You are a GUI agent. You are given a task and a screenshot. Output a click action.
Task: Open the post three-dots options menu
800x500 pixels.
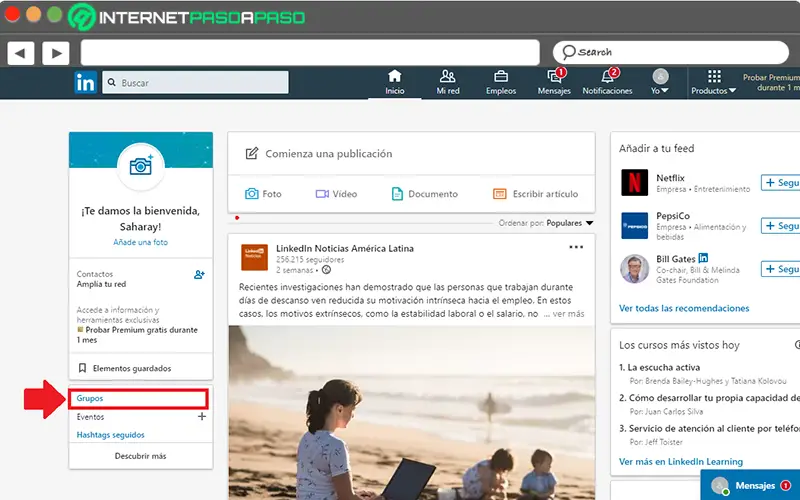click(576, 247)
